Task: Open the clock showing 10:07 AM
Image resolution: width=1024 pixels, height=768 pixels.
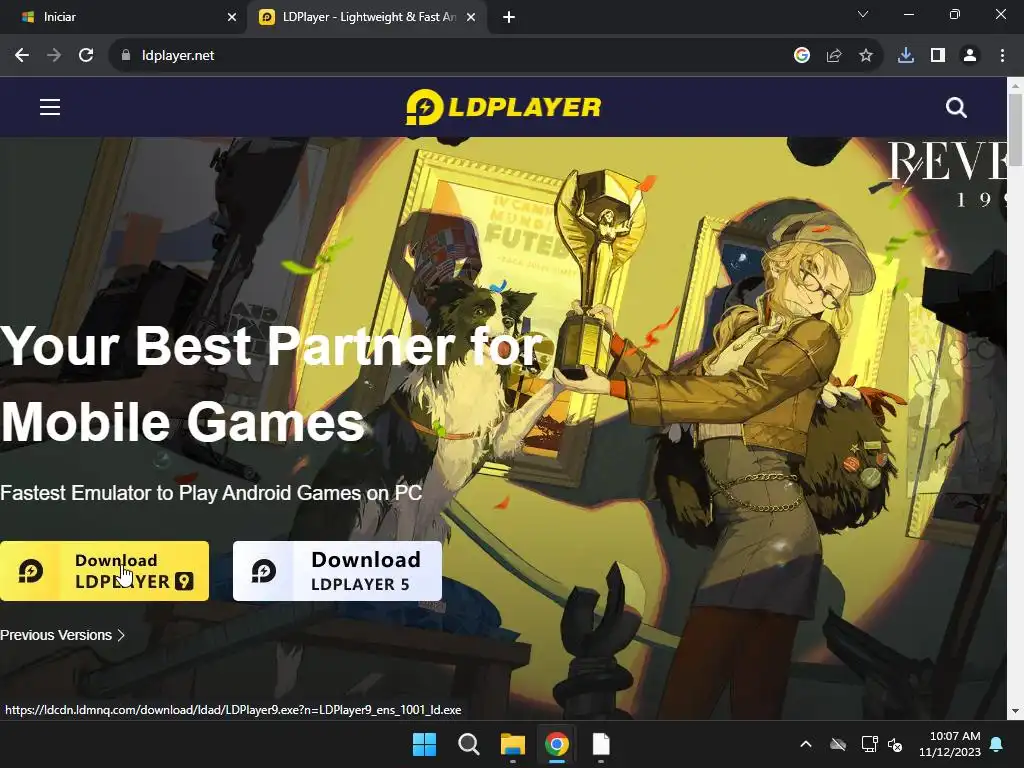Action: (950, 744)
